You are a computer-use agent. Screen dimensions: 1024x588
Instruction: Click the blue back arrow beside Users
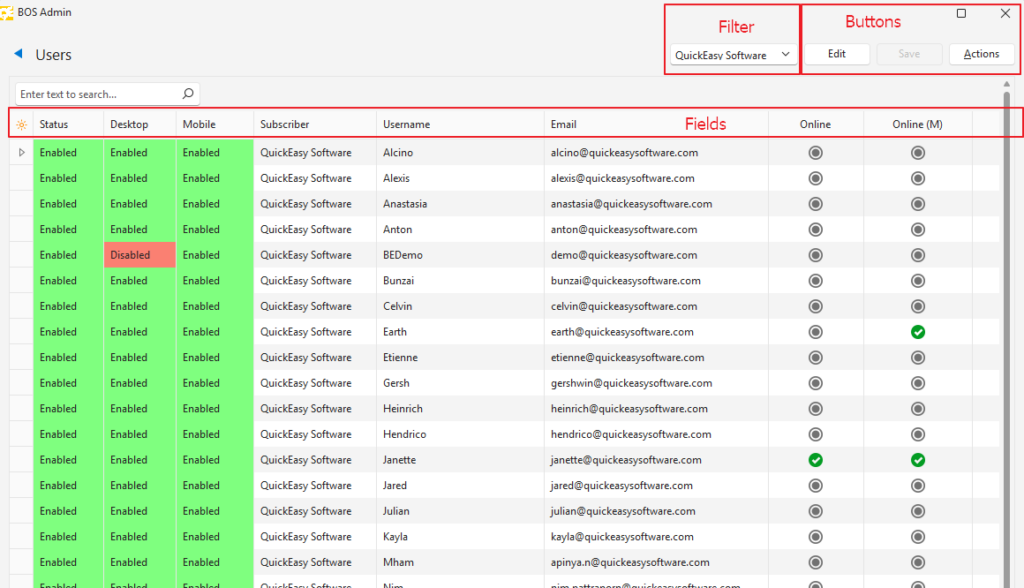tap(18, 54)
